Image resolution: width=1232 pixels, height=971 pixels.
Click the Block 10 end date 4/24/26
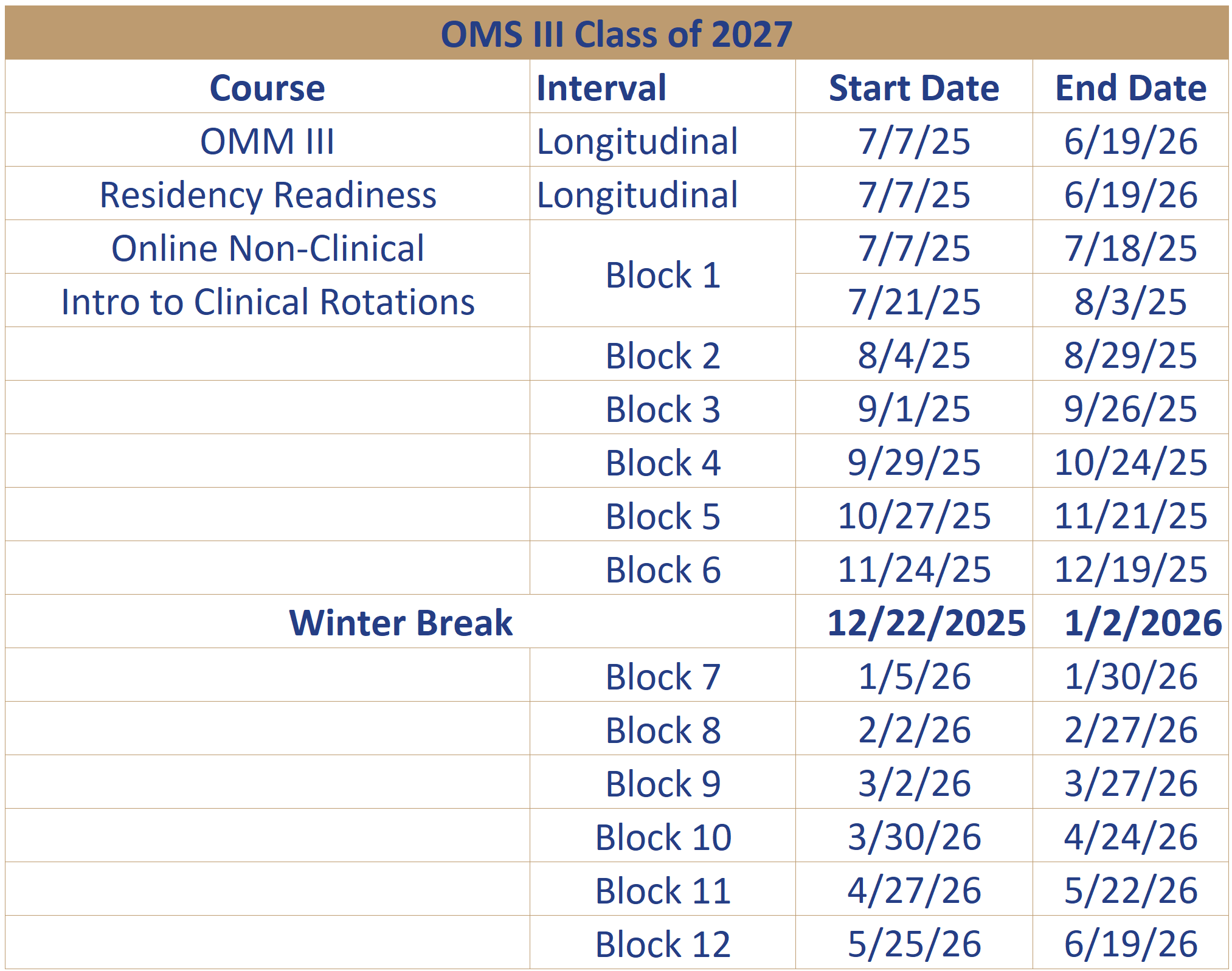pyautogui.click(x=1130, y=837)
